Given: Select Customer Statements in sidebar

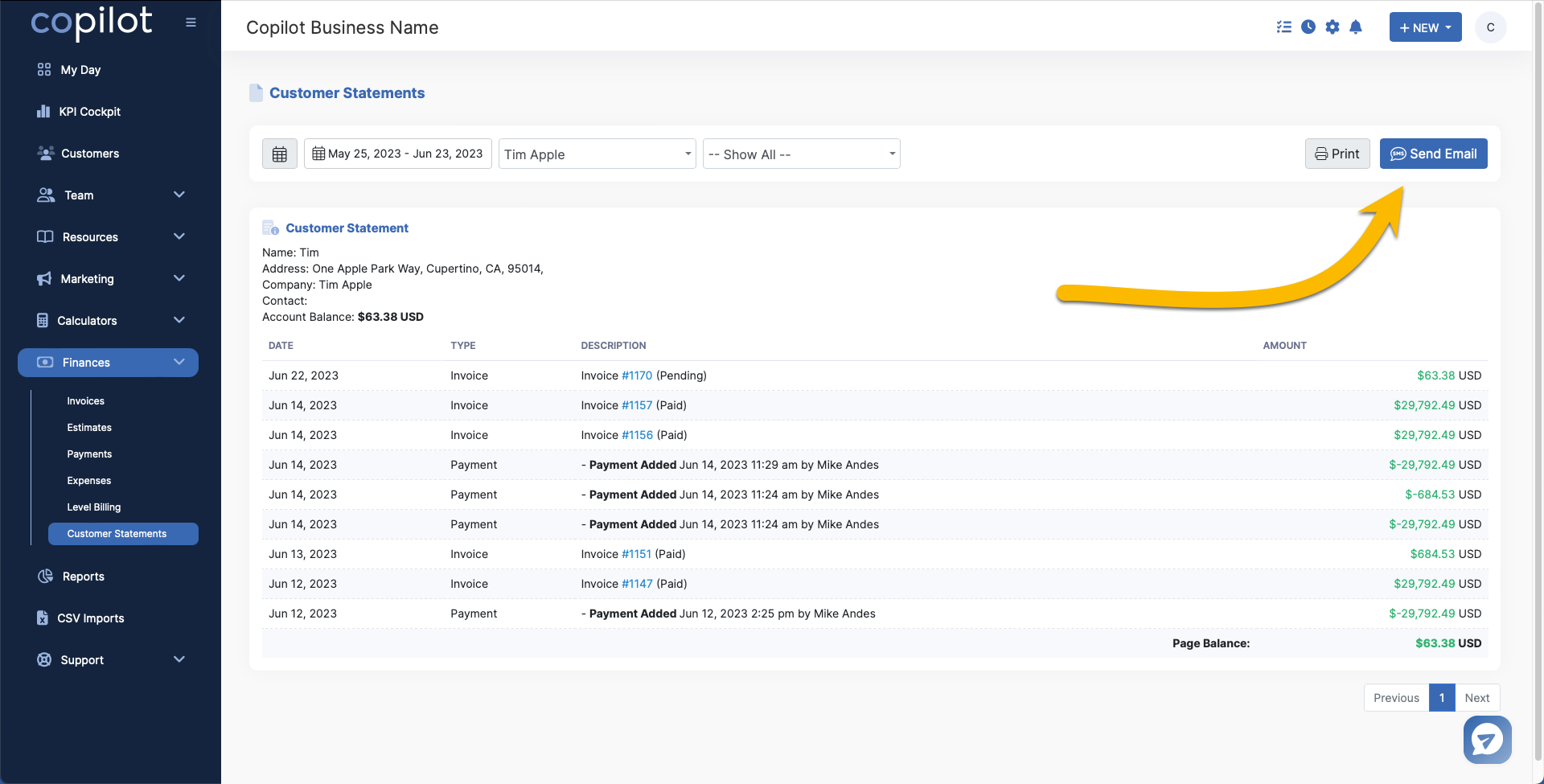Looking at the screenshot, I should 123,534.
